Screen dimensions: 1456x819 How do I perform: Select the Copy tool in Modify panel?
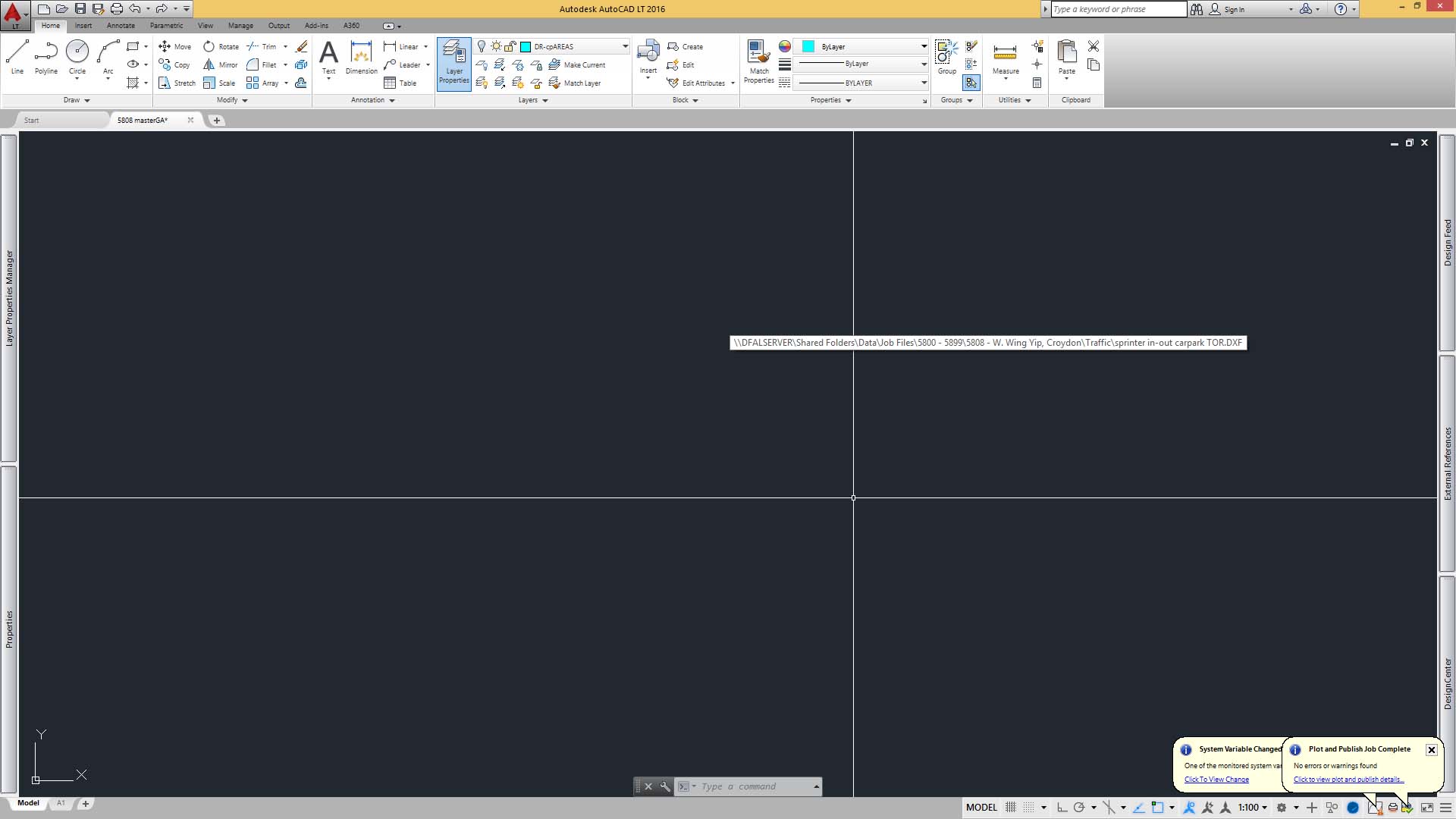[174, 64]
